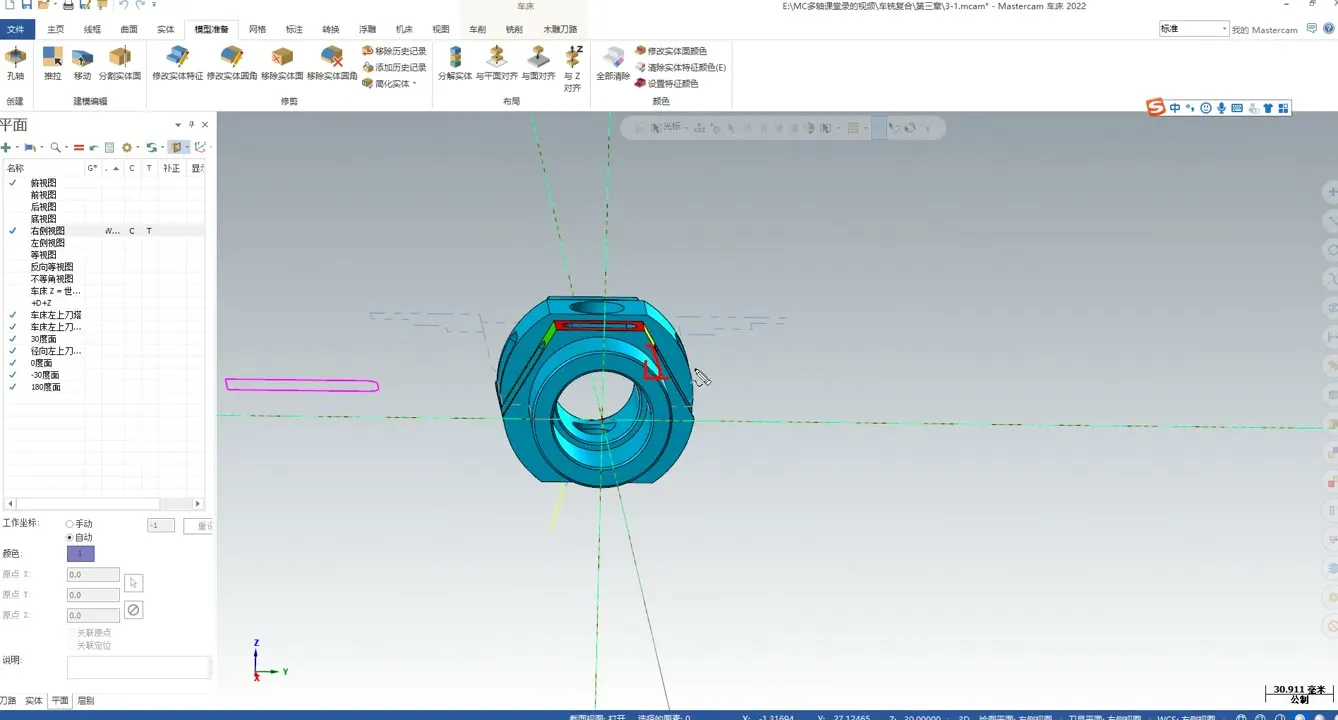Click the 与面对齐 align to face icon

click(538, 61)
